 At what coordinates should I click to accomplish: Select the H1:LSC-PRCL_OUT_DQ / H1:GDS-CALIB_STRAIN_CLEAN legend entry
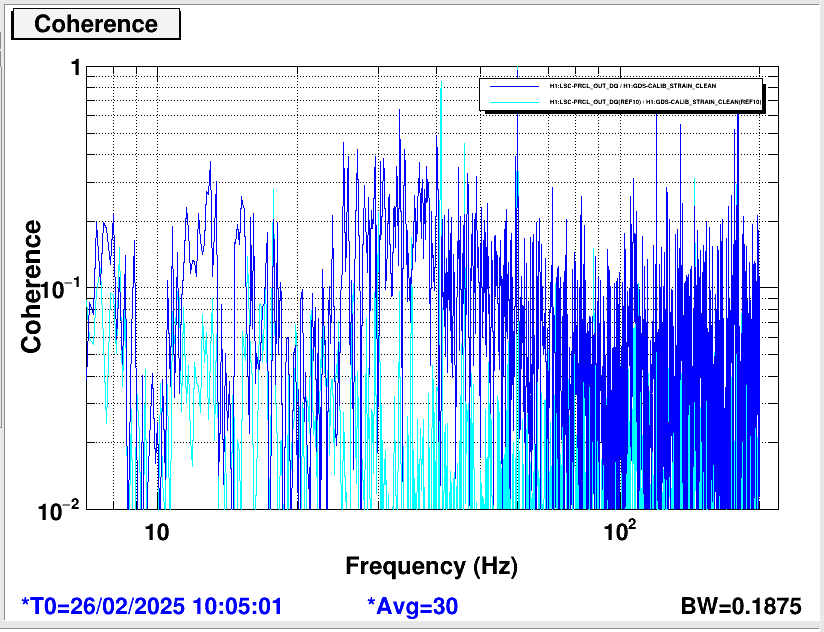point(633,86)
